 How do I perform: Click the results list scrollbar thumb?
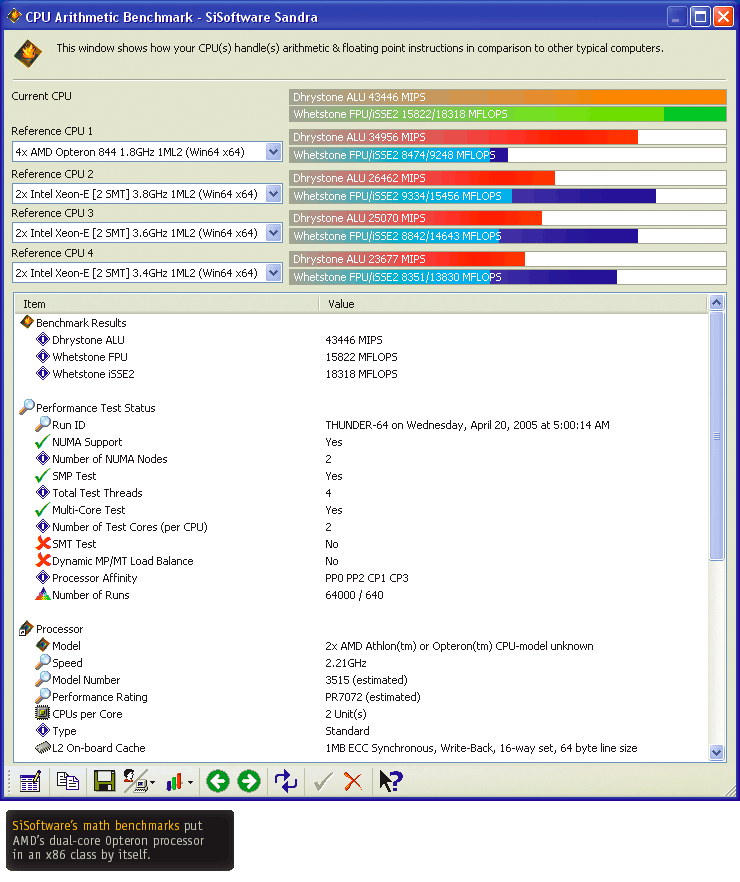tap(716, 436)
